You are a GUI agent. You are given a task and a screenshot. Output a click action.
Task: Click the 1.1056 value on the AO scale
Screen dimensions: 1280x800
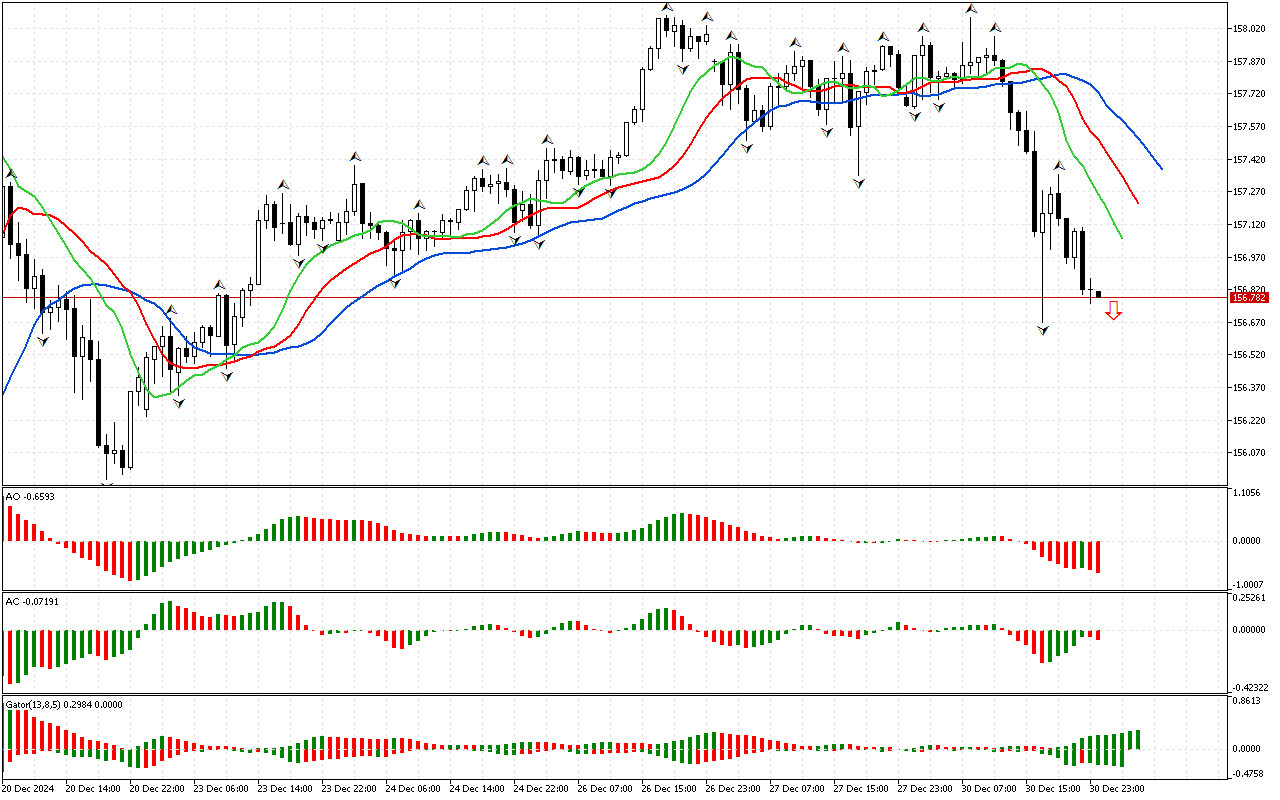[x=1248, y=494]
